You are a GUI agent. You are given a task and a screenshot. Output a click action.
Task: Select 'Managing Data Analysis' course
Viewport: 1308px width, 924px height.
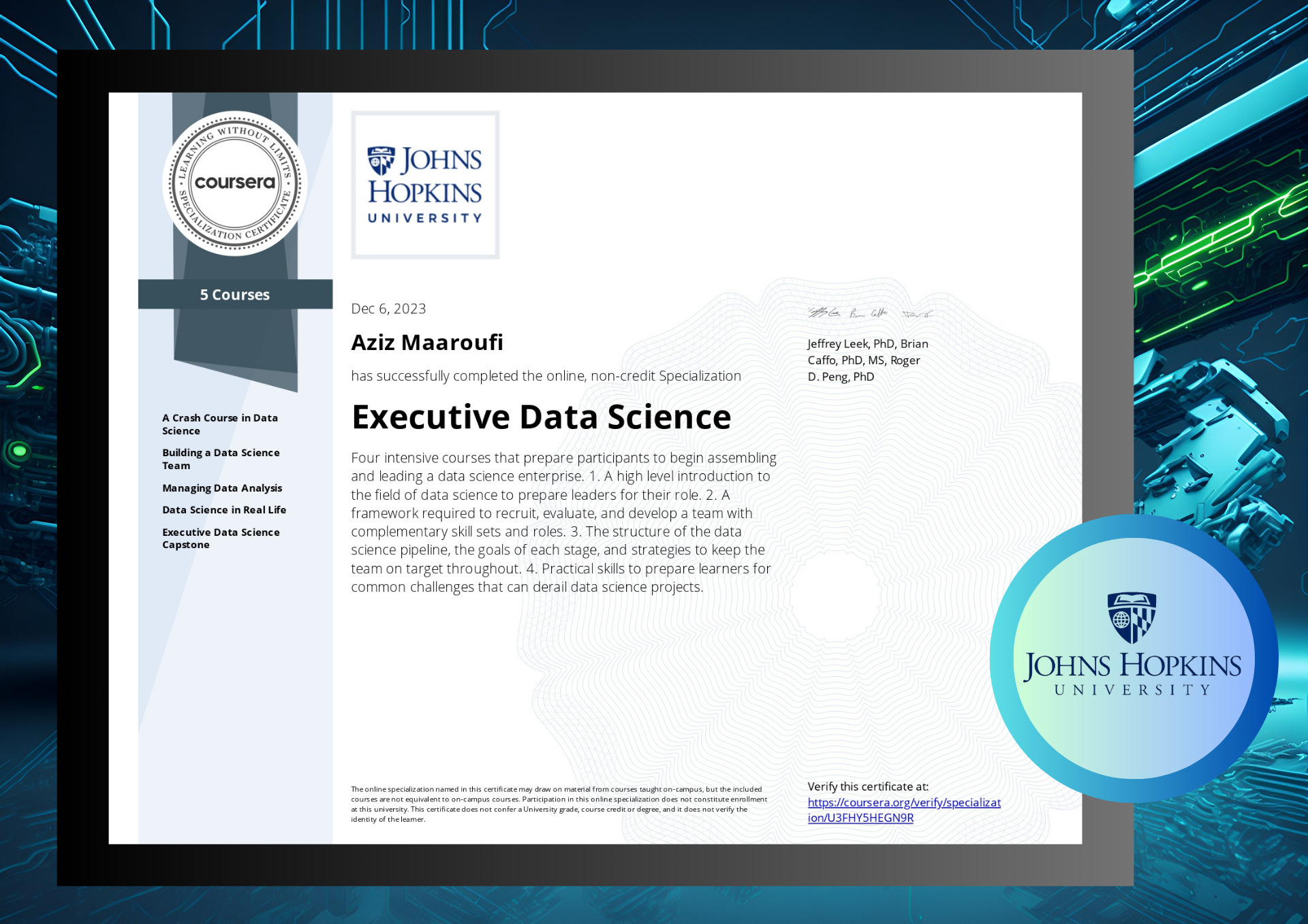tap(222, 488)
